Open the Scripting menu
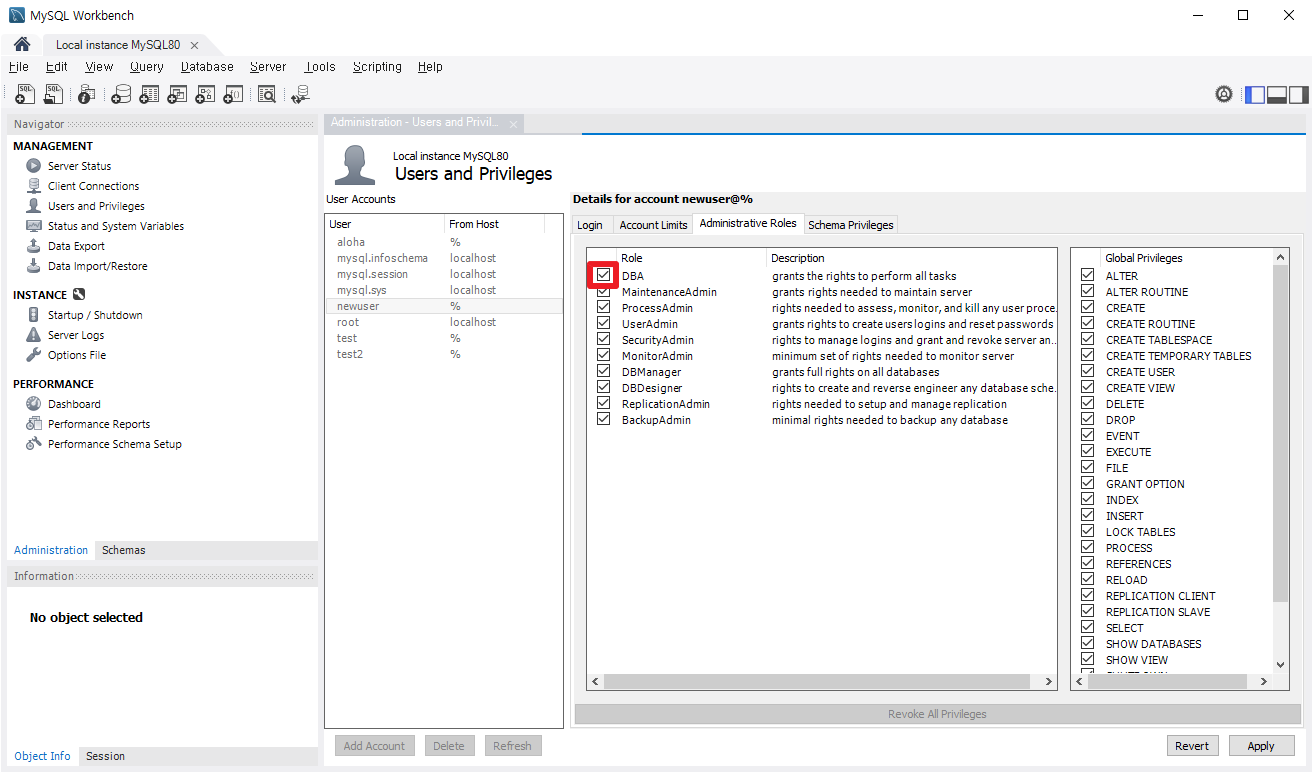 tap(377, 67)
